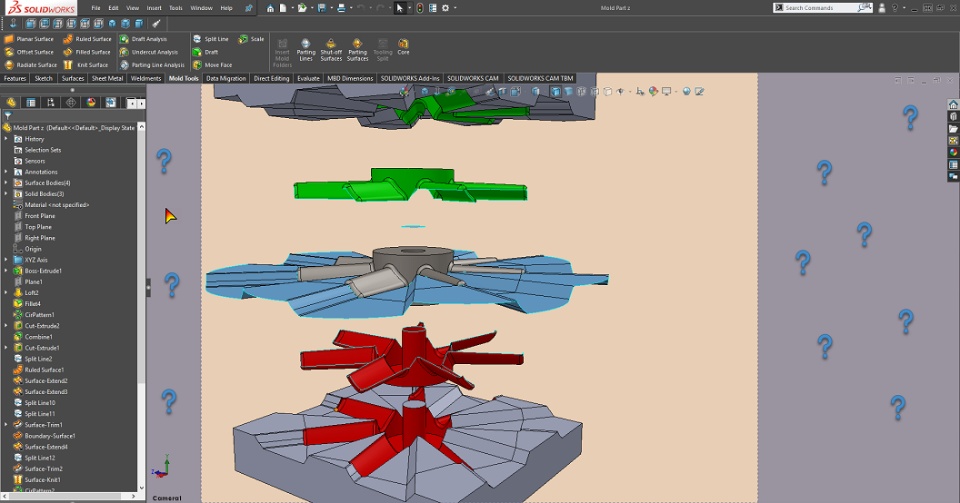Expand the Surface Bodies(4) folder
This screenshot has height=503, width=960.
(x=6, y=183)
